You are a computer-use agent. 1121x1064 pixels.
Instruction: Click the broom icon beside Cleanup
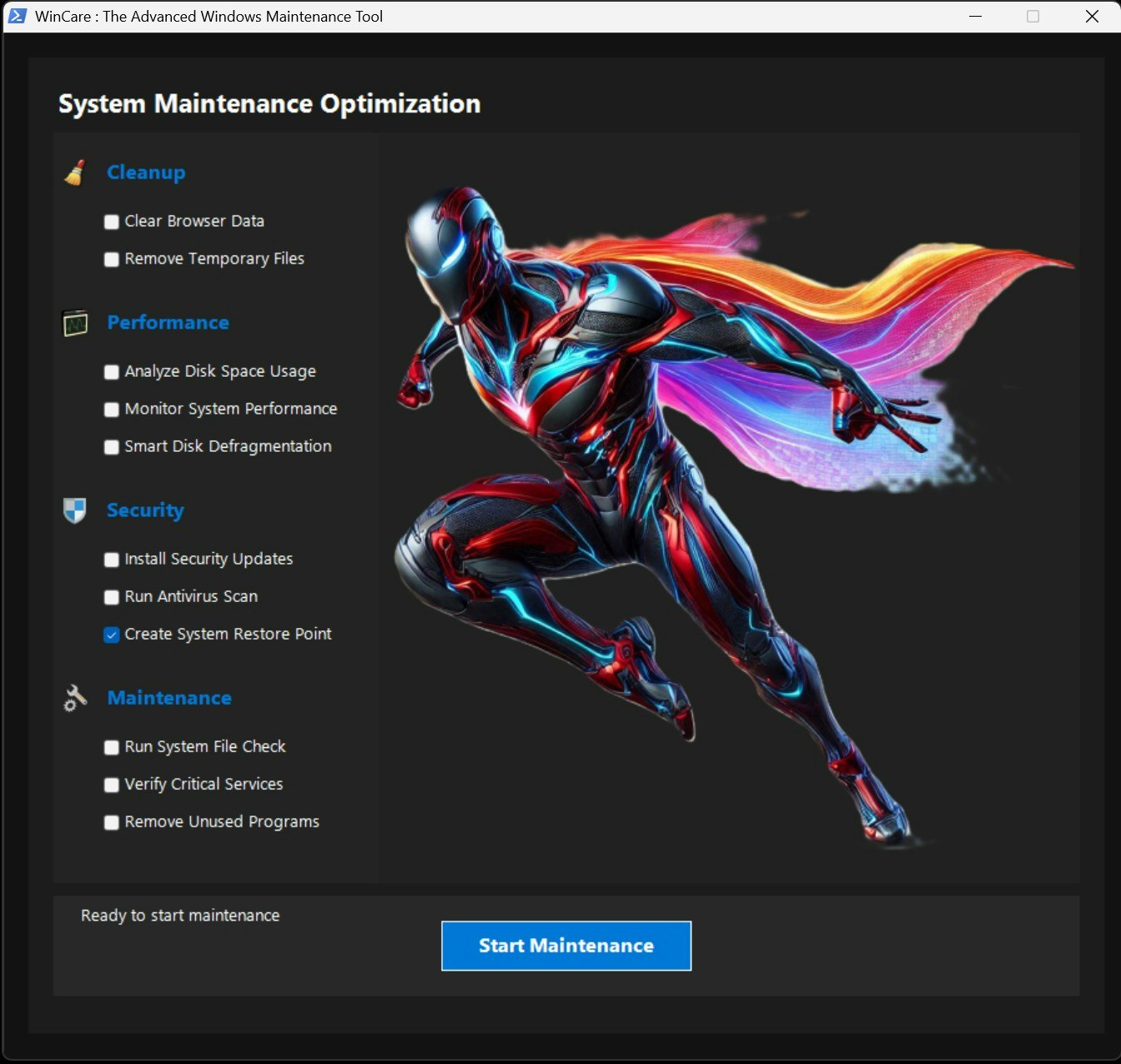[x=75, y=173]
